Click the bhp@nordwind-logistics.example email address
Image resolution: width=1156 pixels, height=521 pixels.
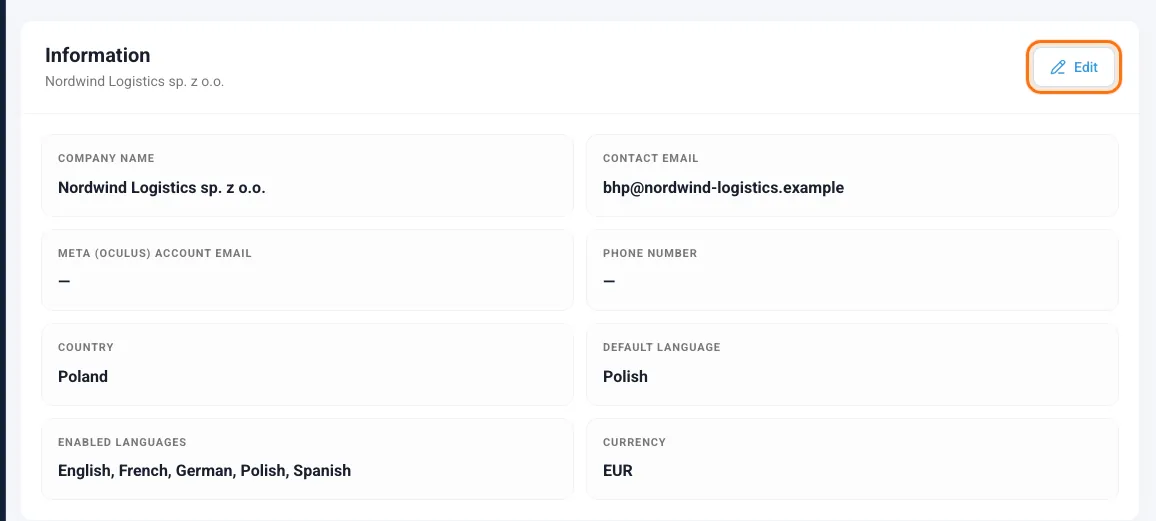723,188
